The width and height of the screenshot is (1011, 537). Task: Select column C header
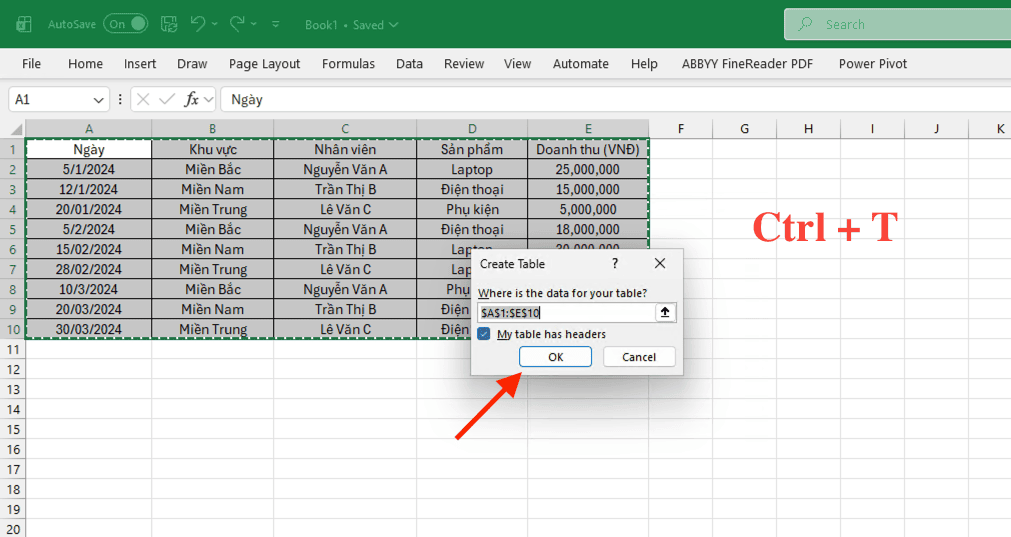pyautogui.click(x=345, y=129)
